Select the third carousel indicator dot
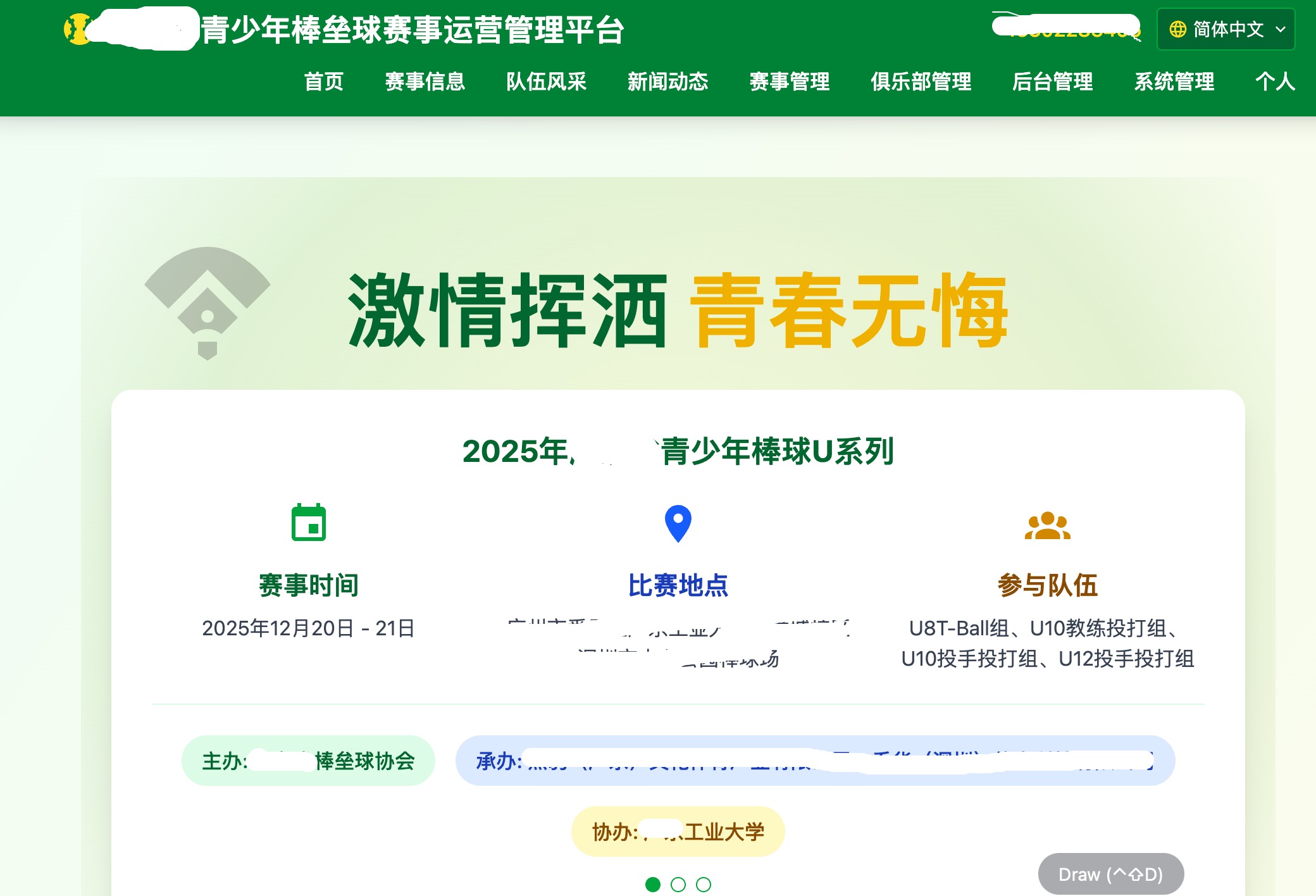Viewport: 1316px width, 896px height. pos(703,884)
